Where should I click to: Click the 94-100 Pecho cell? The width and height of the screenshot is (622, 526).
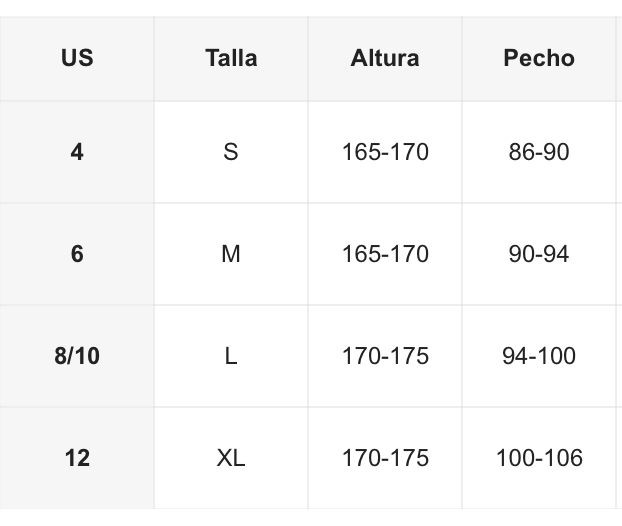[539, 356]
